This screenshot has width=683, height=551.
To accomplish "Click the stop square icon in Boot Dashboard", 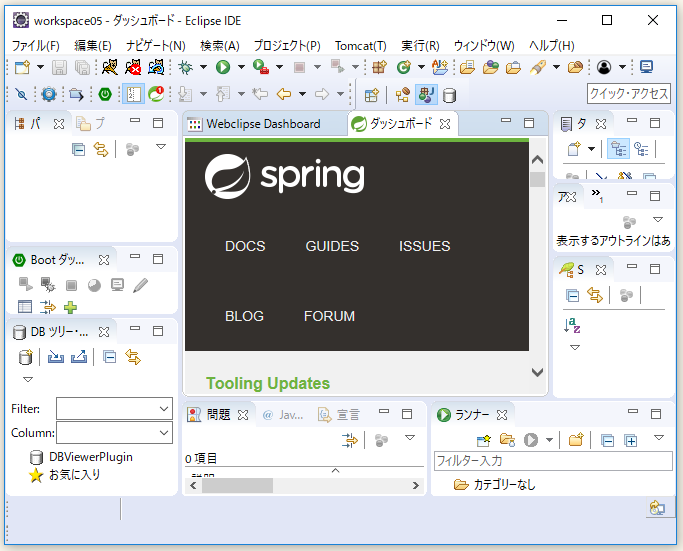I will coord(71,286).
